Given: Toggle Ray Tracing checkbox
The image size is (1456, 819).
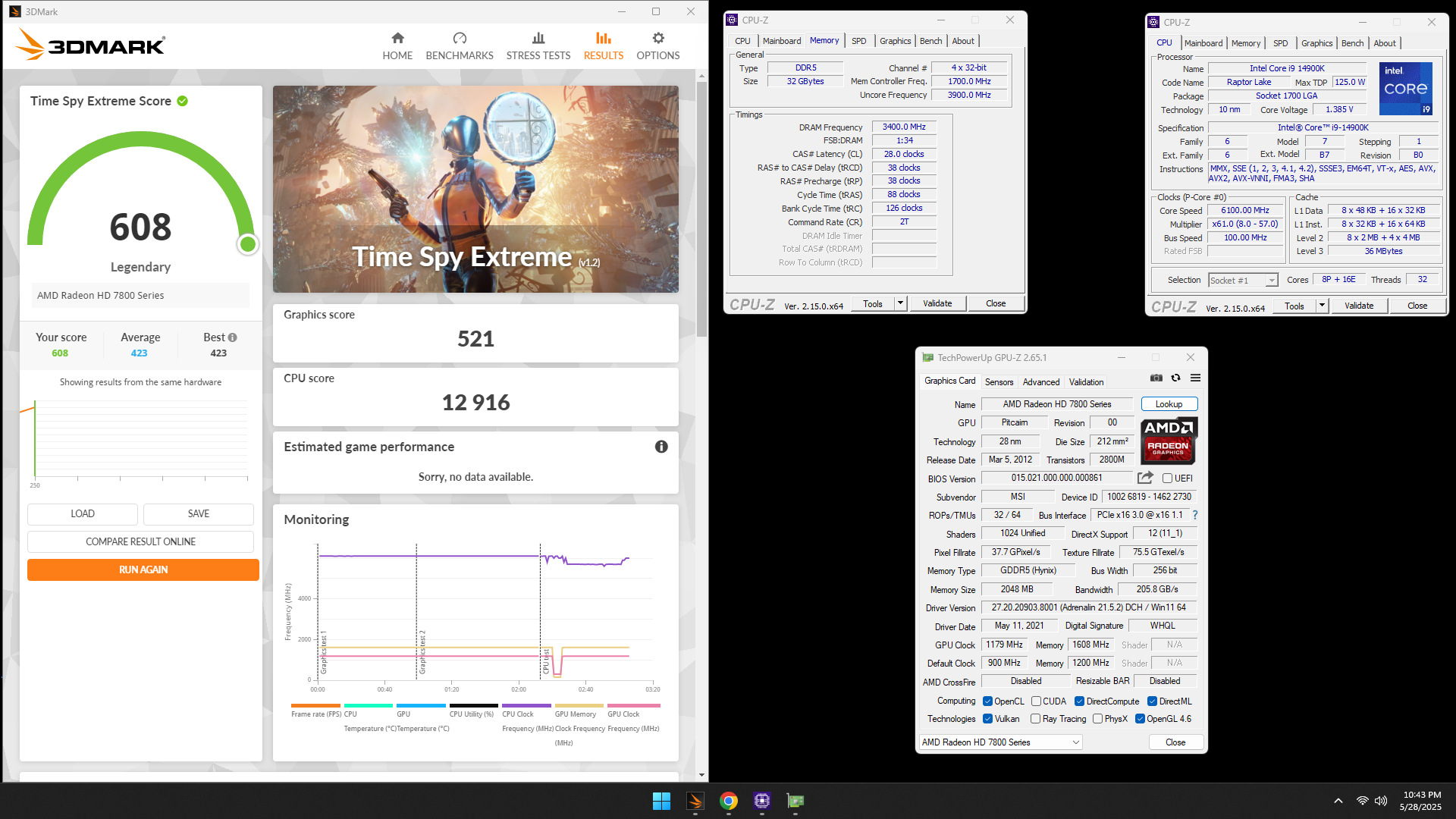Looking at the screenshot, I should 1035,719.
